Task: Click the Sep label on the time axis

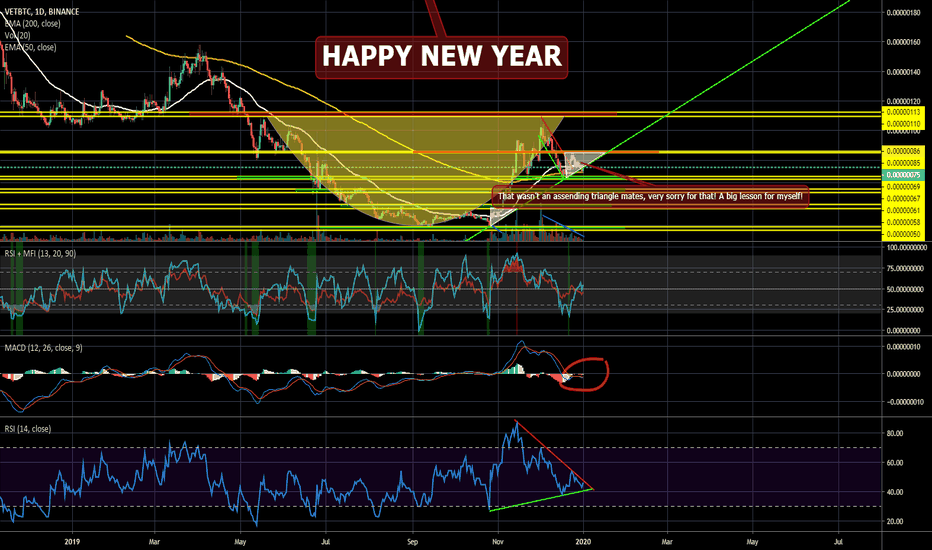Action: point(413,542)
